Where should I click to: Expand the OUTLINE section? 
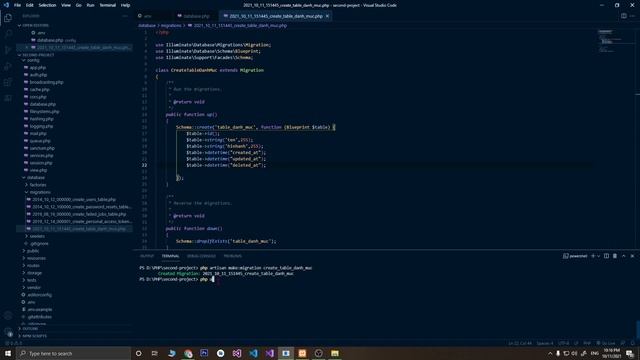(x=30, y=329)
